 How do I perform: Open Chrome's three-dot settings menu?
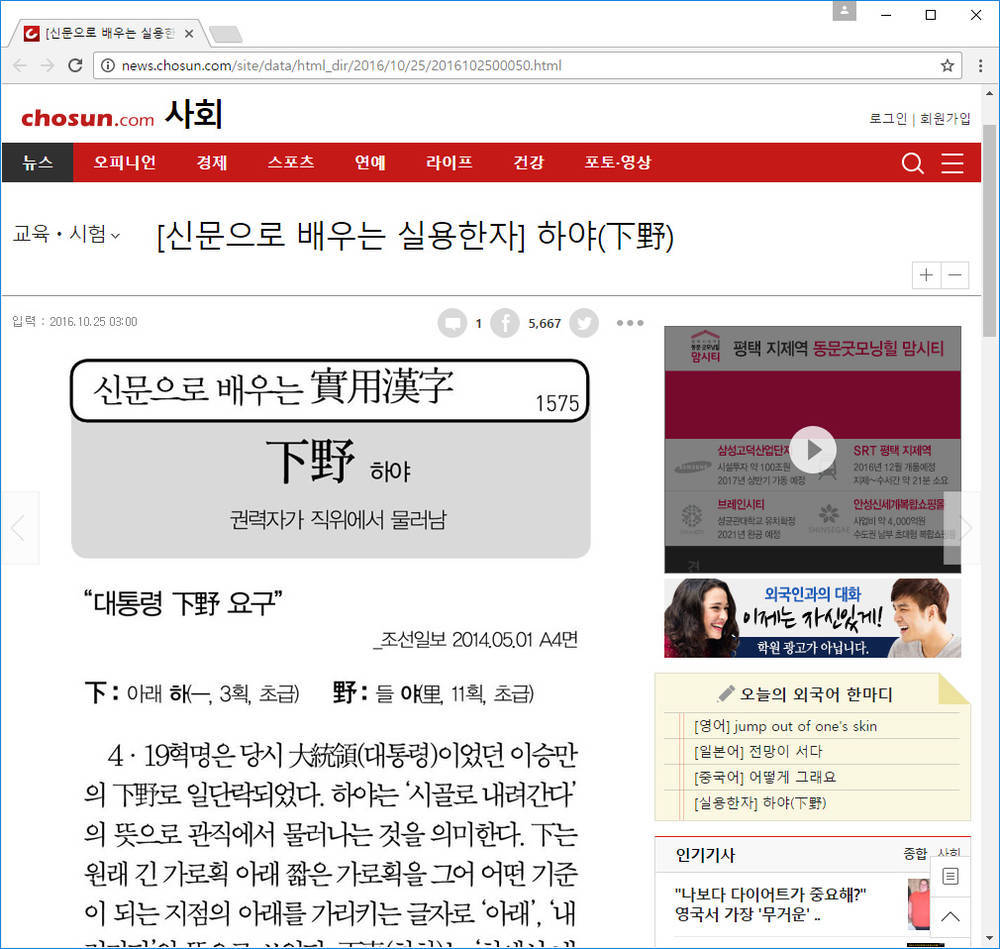980,66
